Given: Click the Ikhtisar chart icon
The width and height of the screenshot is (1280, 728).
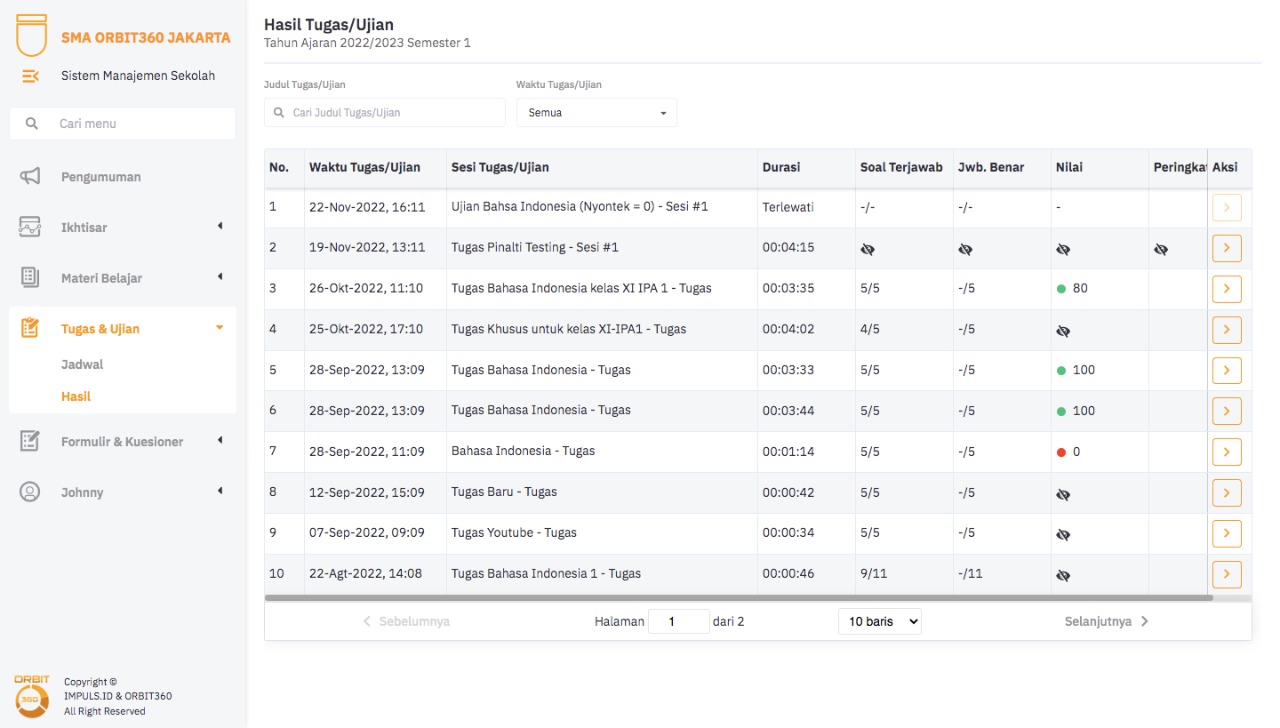Looking at the screenshot, I should (x=30, y=227).
